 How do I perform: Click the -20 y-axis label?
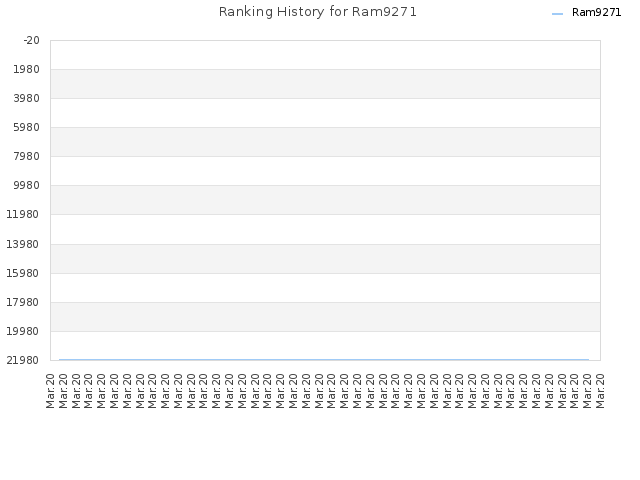[31, 40]
